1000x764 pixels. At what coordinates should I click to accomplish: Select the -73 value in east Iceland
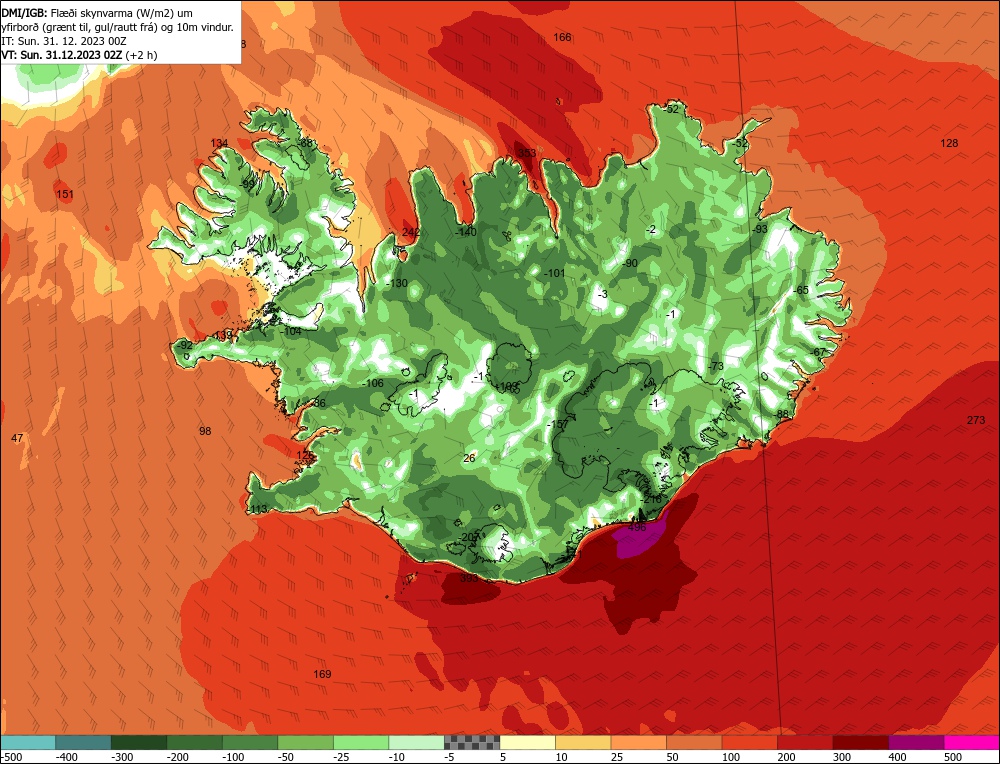tap(716, 366)
